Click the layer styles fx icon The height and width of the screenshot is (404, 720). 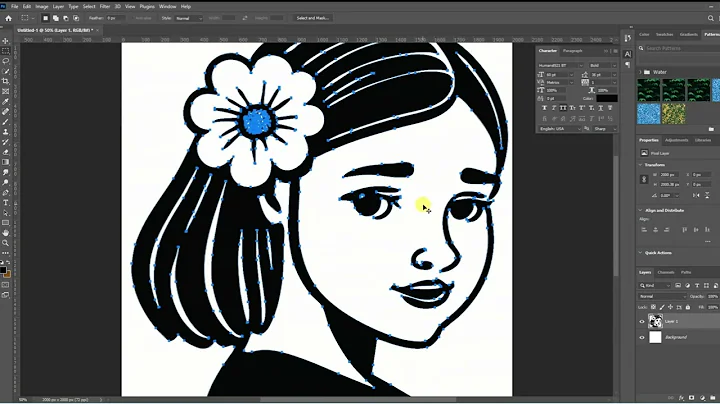tap(681, 398)
